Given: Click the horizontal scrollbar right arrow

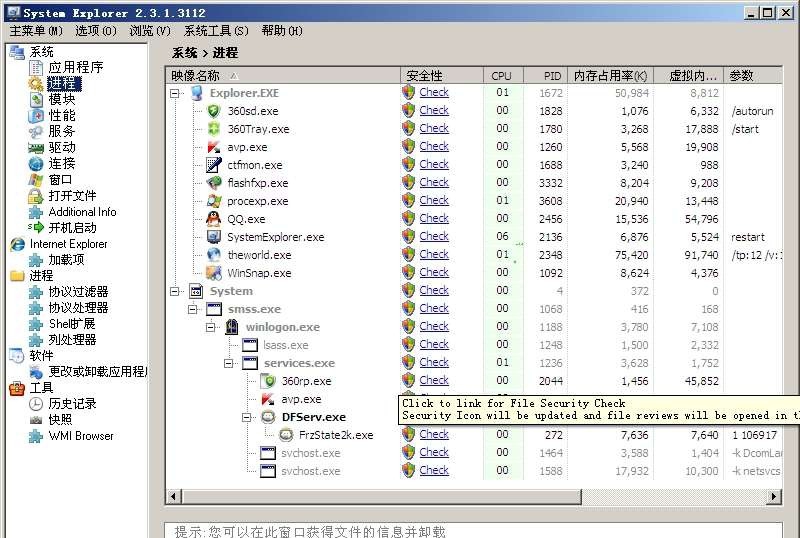Looking at the screenshot, I should coord(774,496).
